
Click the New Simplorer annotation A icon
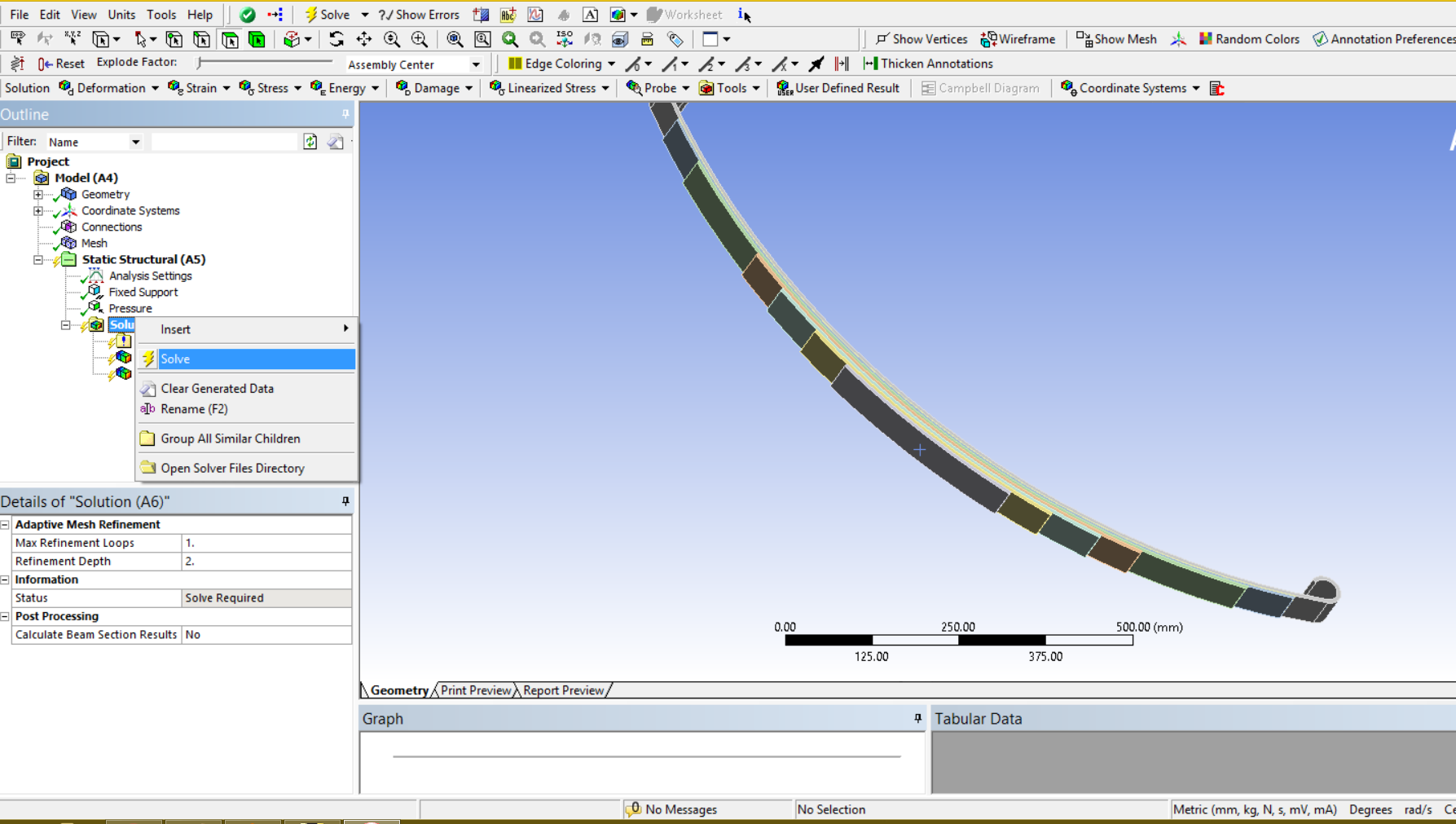click(591, 15)
